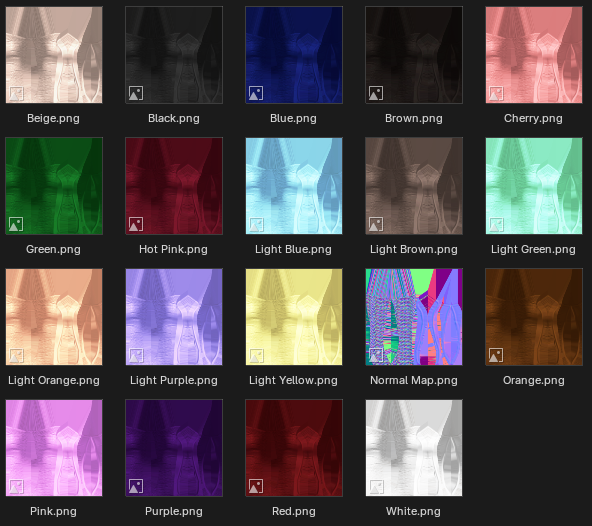This screenshot has width=592, height=526.
Task: Click the image type icon on Brown.png
Action: pos(376,93)
